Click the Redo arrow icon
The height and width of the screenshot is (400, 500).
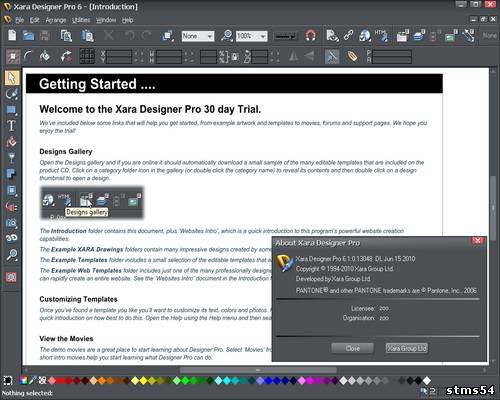pos(146,35)
